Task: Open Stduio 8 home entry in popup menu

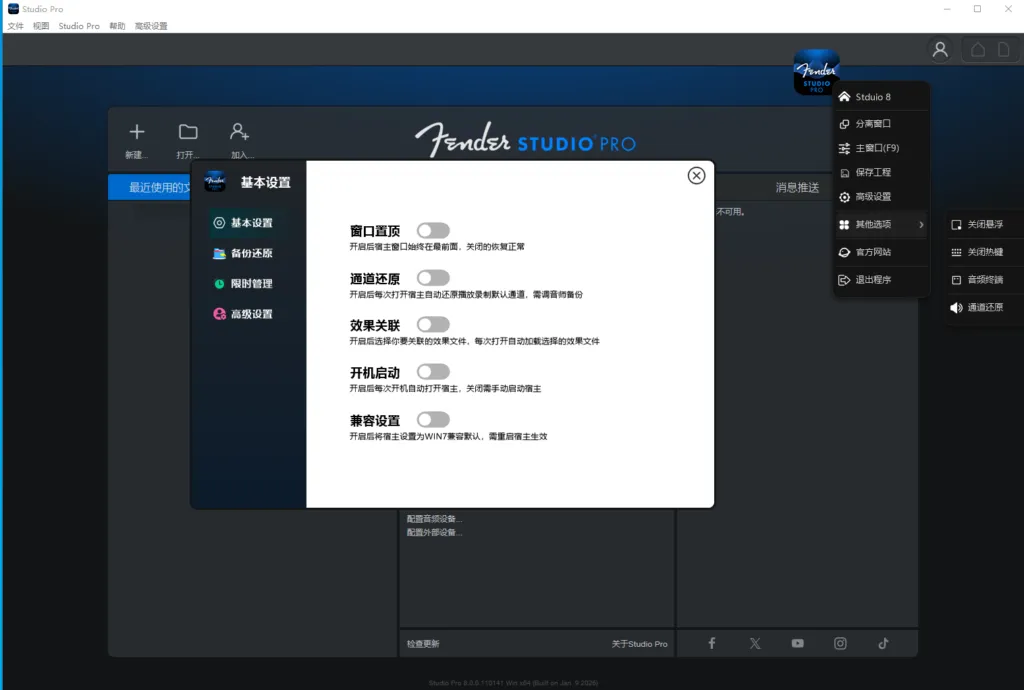Action: click(x=882, y=97)
